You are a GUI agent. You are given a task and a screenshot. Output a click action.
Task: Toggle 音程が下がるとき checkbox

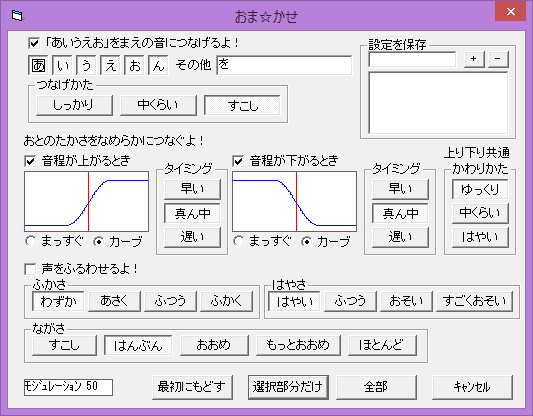pyautogui.click(x=238, y=161)
